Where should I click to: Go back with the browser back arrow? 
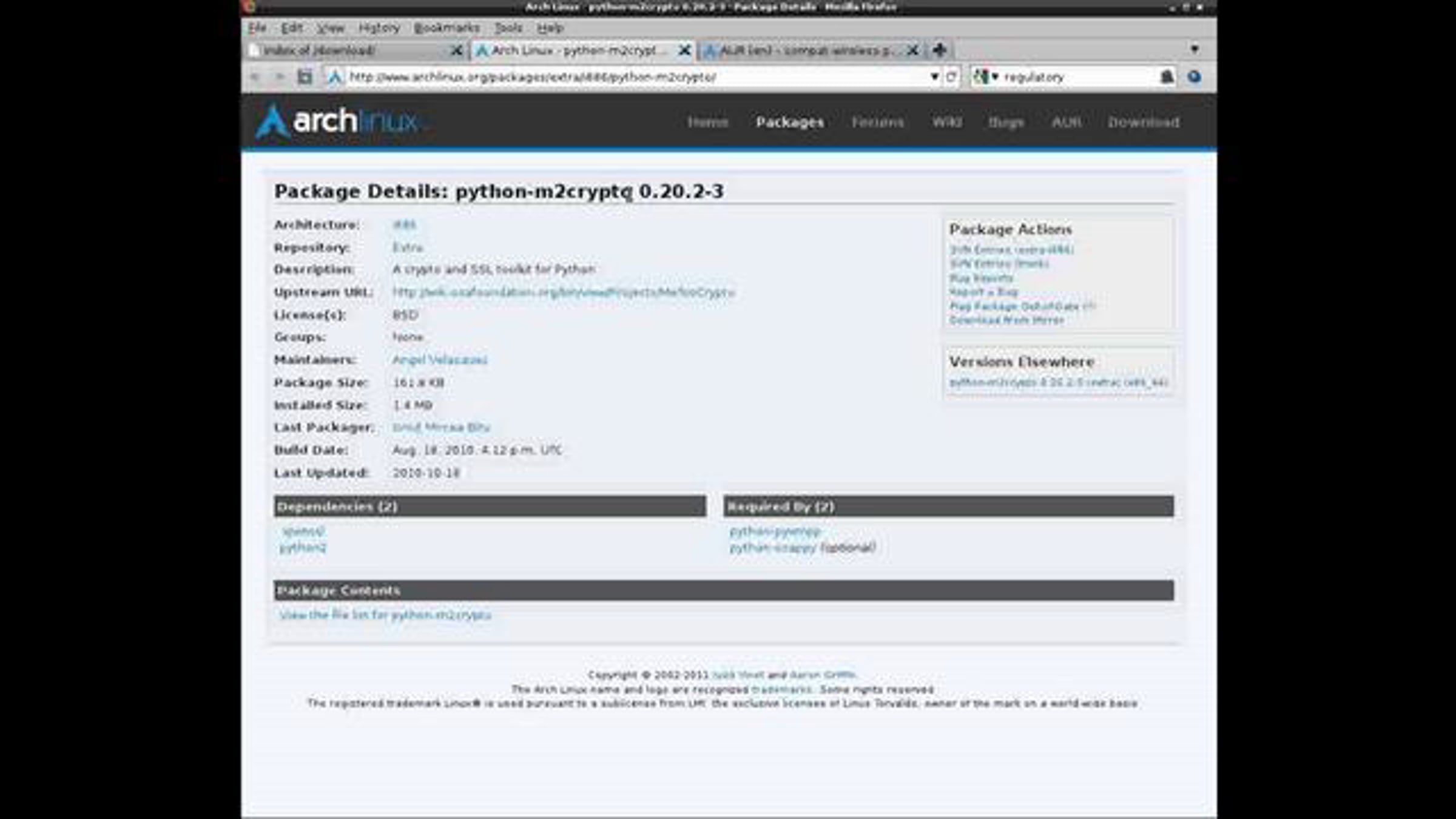[x=255, y=77]
